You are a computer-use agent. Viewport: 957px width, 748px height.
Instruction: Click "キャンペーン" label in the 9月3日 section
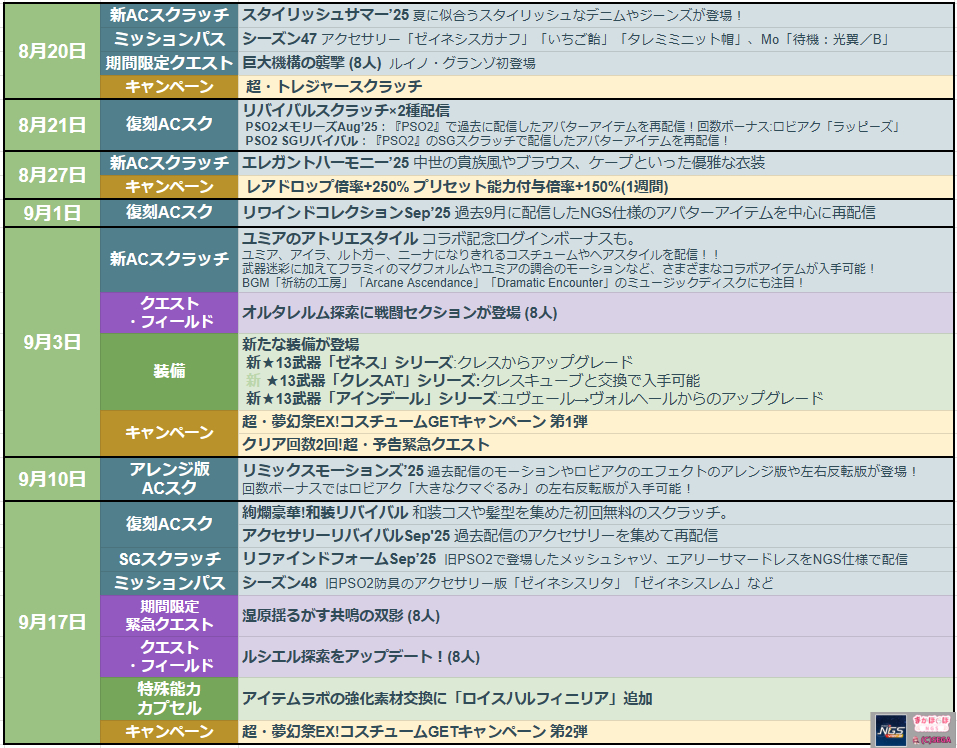[x=169, y=433]
